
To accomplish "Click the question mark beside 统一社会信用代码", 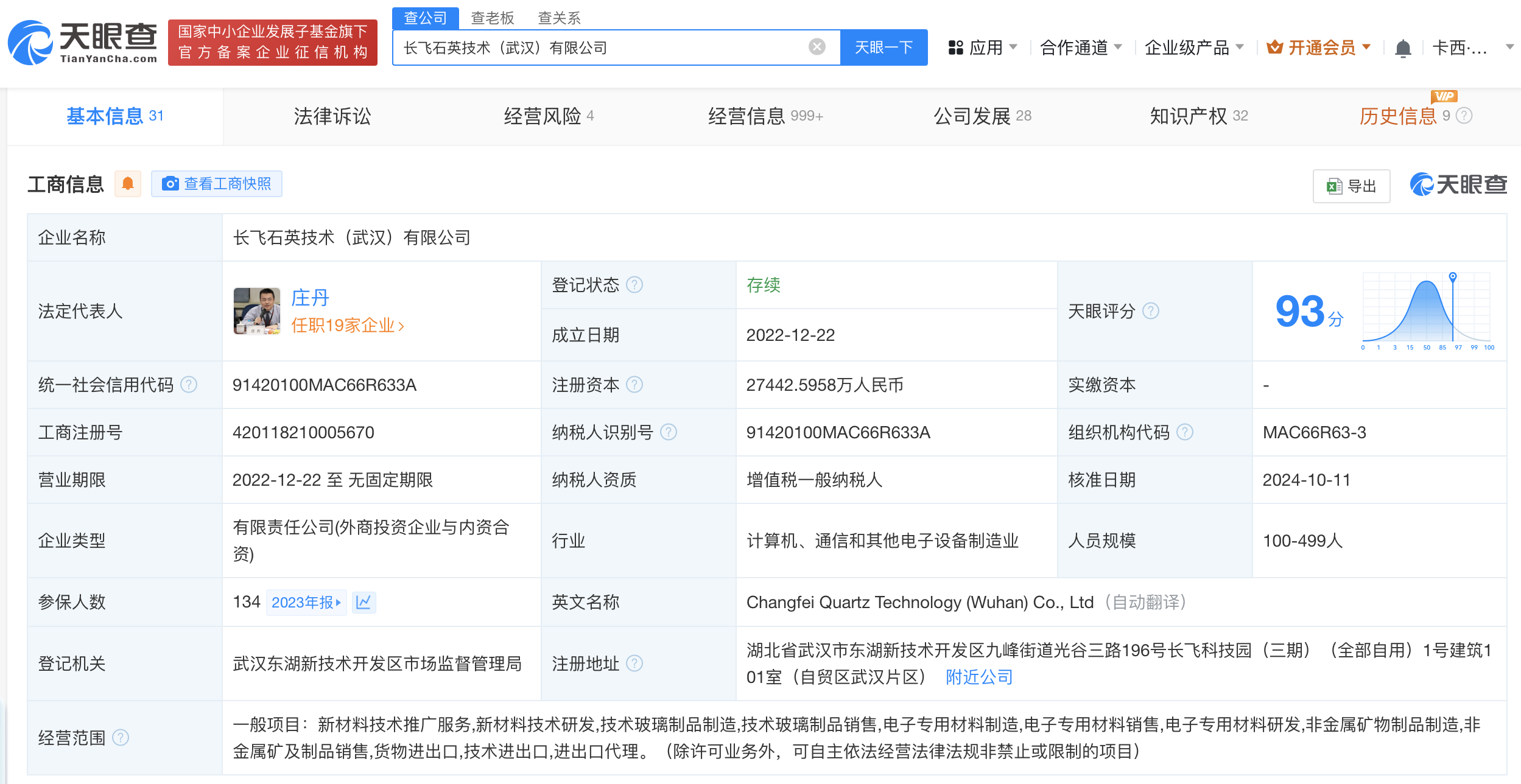I will point(189,385).
